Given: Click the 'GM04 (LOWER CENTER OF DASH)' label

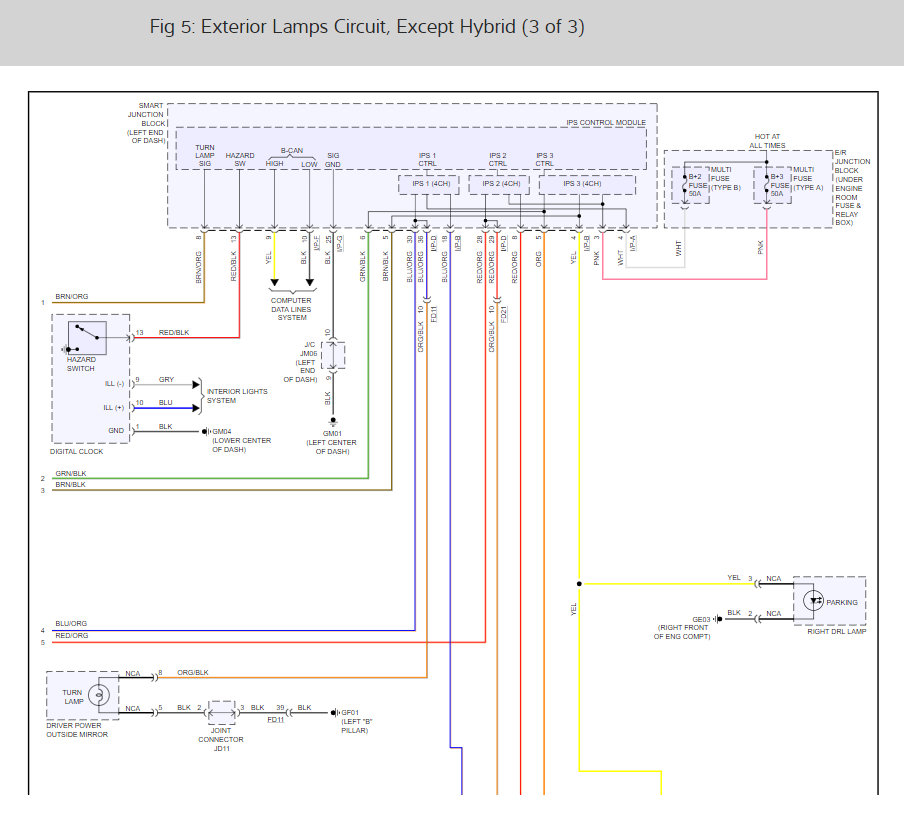Looking at the screenshot, I should click(x=241, y=440).
